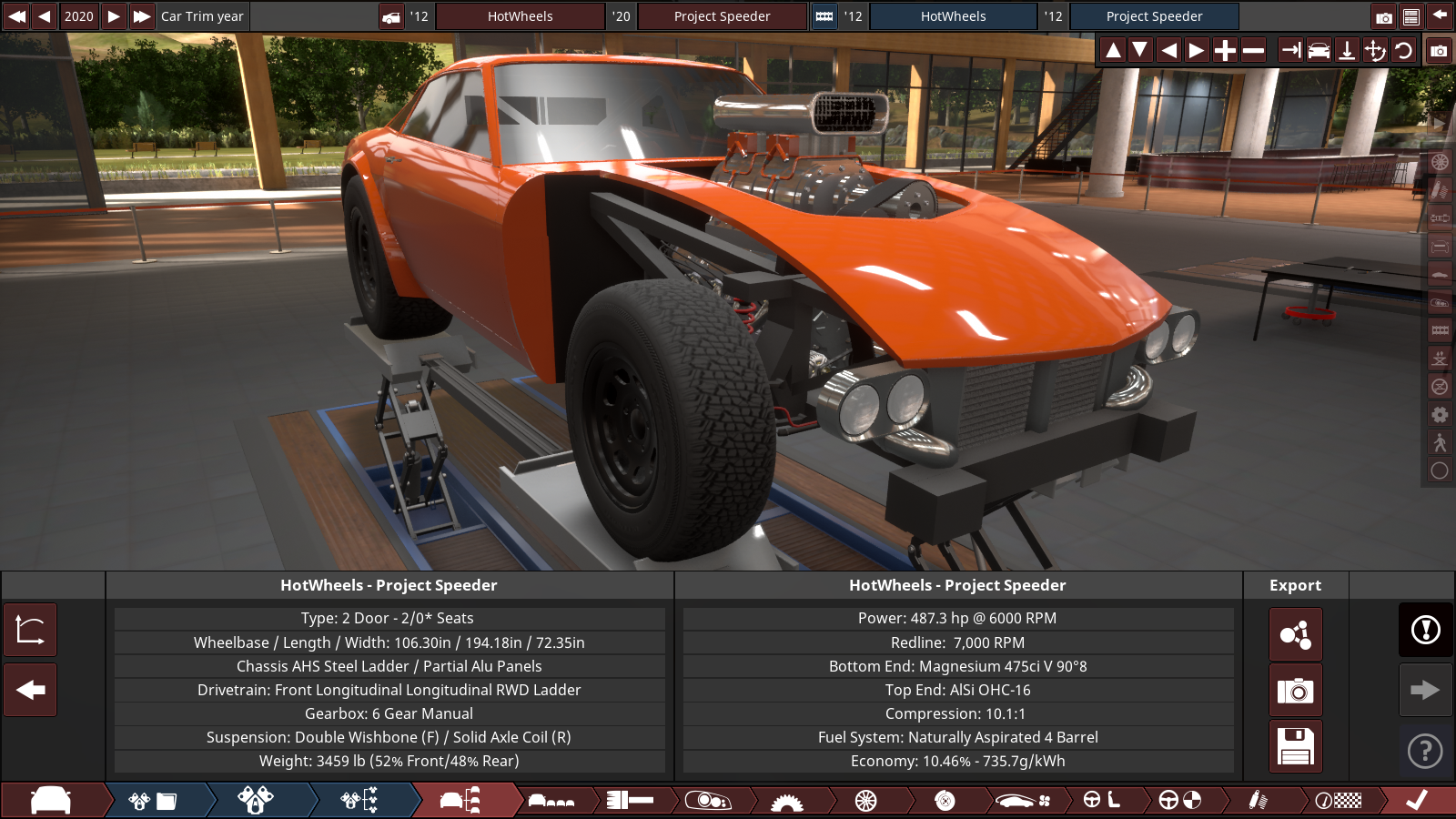Toggle the crossed-out circle icon in the side strip
Viewport: 1456px width, 819px height.
1440,387
